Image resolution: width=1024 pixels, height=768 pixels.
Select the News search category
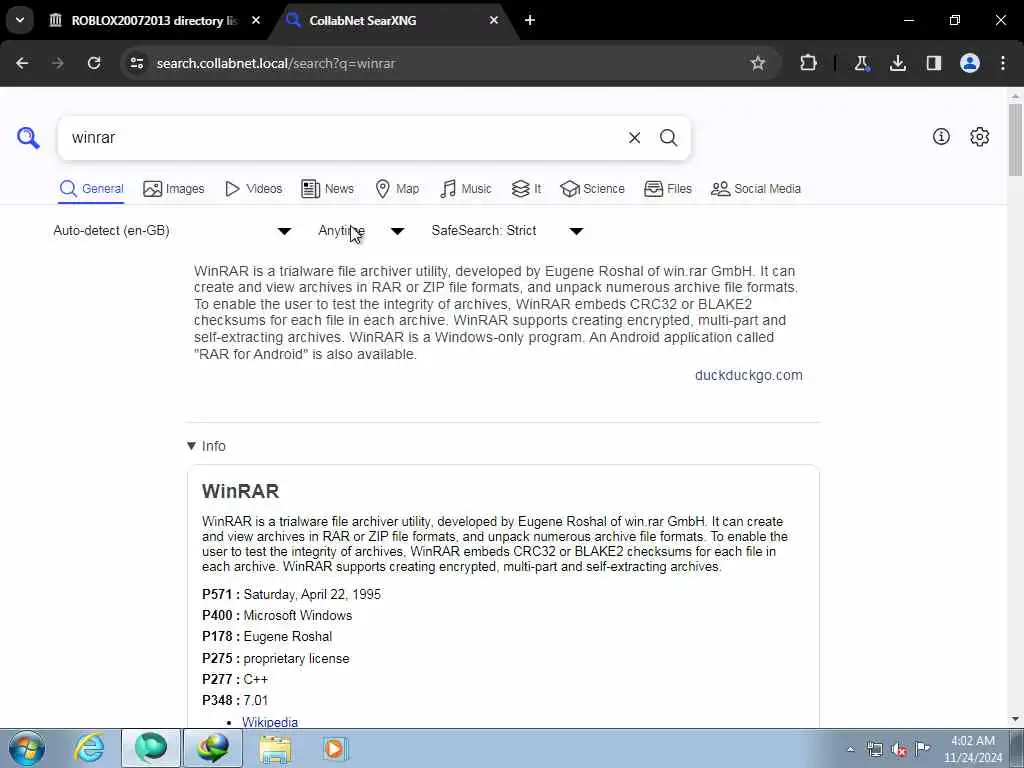[x=327, y=189]
